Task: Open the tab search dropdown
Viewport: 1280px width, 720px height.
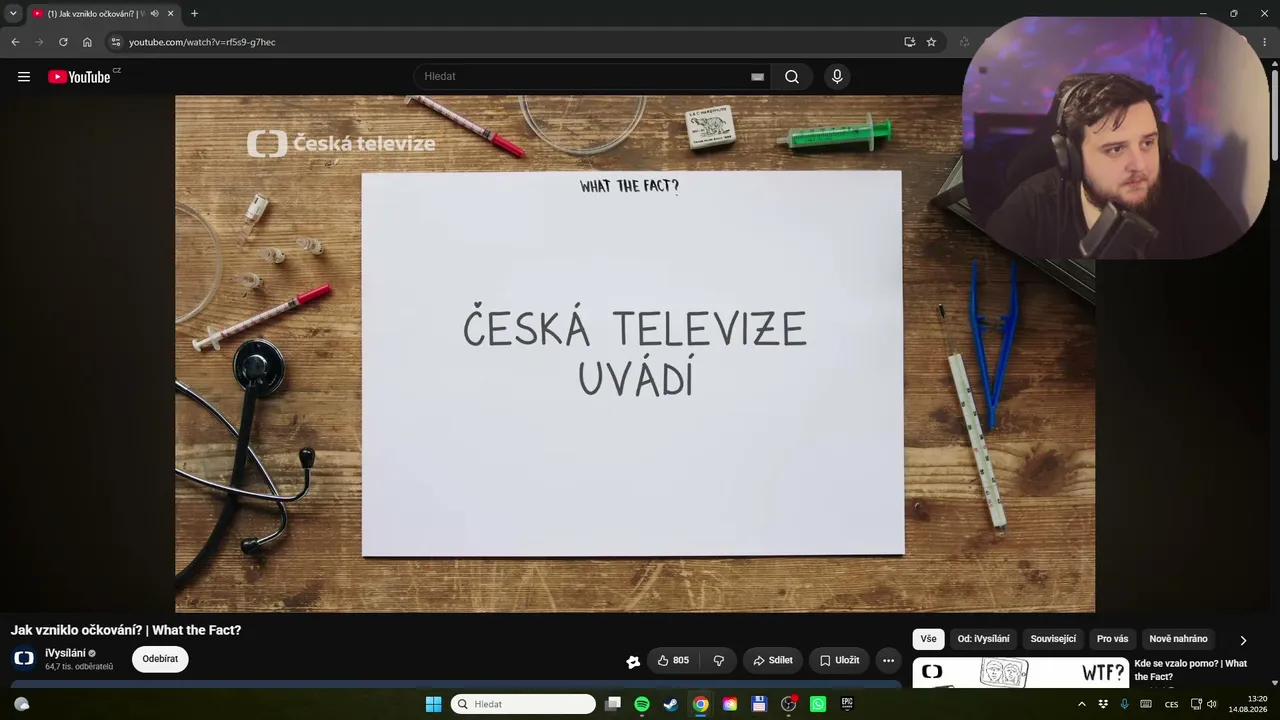Action: click(13, 13)
